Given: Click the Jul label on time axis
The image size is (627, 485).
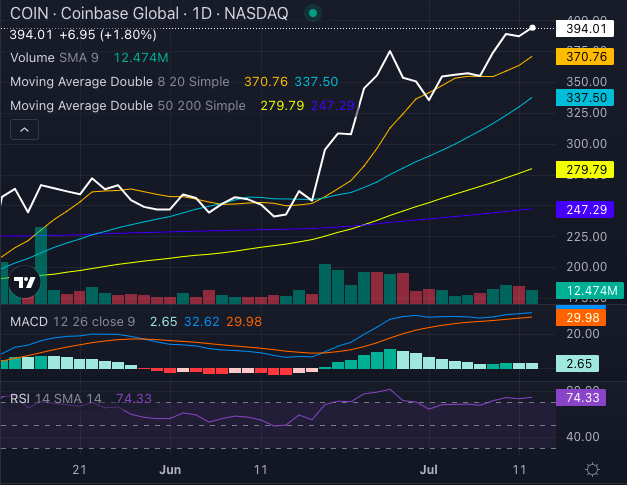Looking at the screenshot, I should click(x=429, y=469).
